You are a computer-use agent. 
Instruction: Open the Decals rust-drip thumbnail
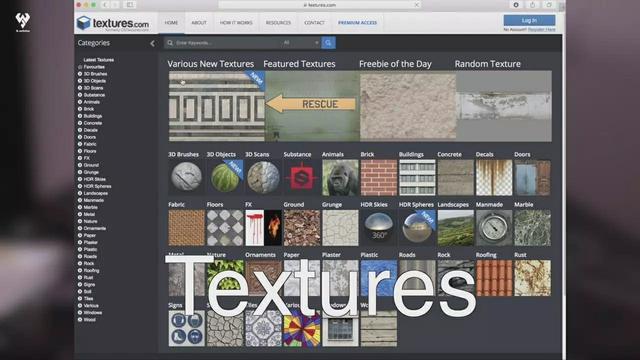(x=494, y=178)
